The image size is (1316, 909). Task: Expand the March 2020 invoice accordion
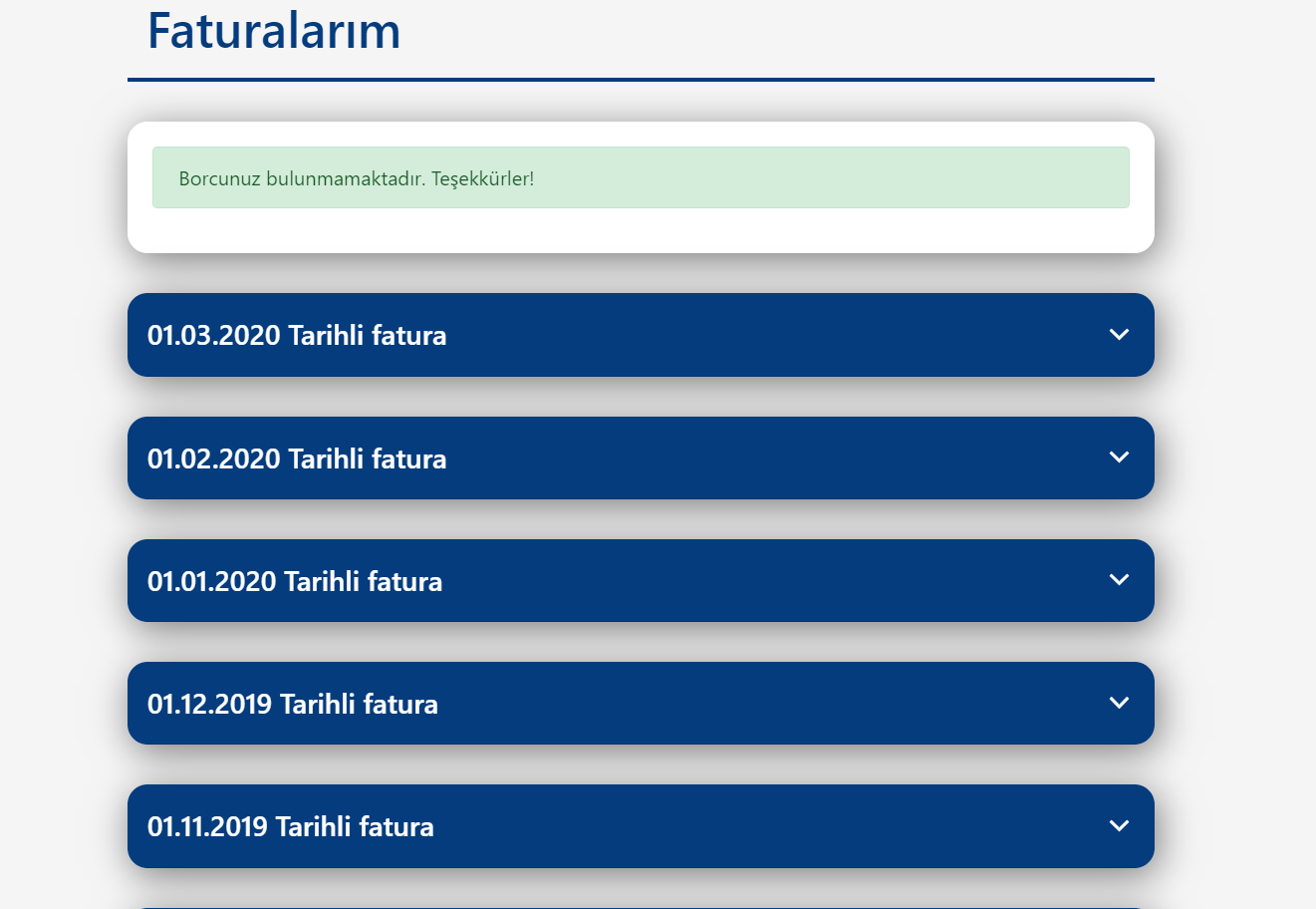(641, 335)
